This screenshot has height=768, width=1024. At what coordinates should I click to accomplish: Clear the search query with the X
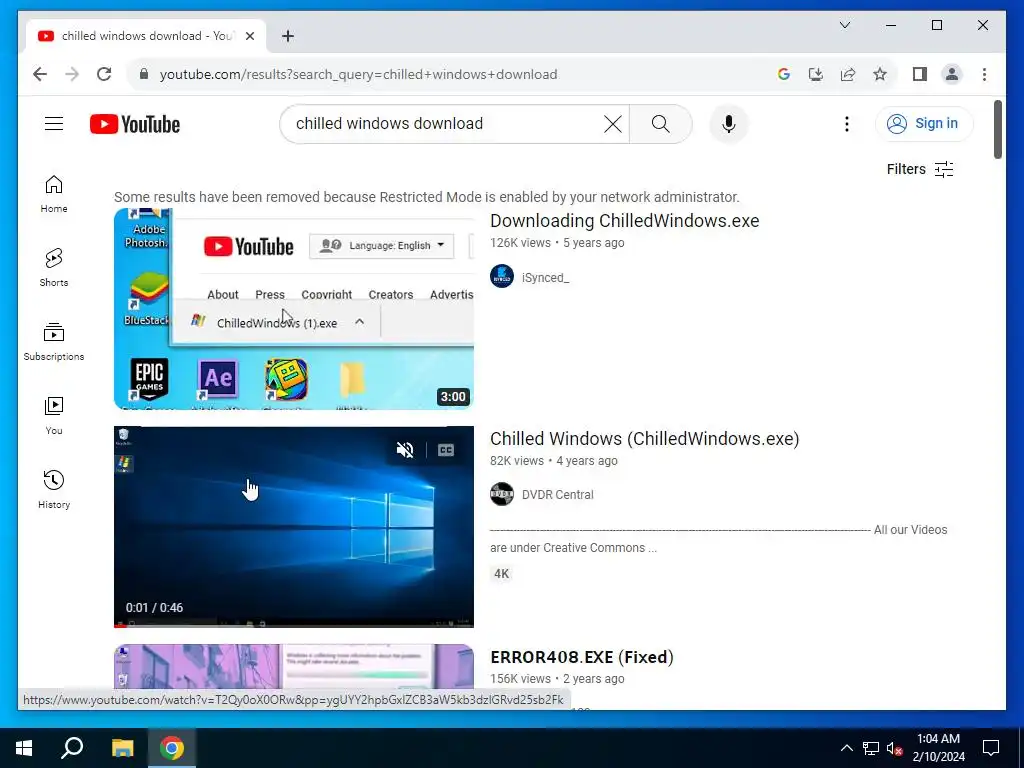point(613,123)
